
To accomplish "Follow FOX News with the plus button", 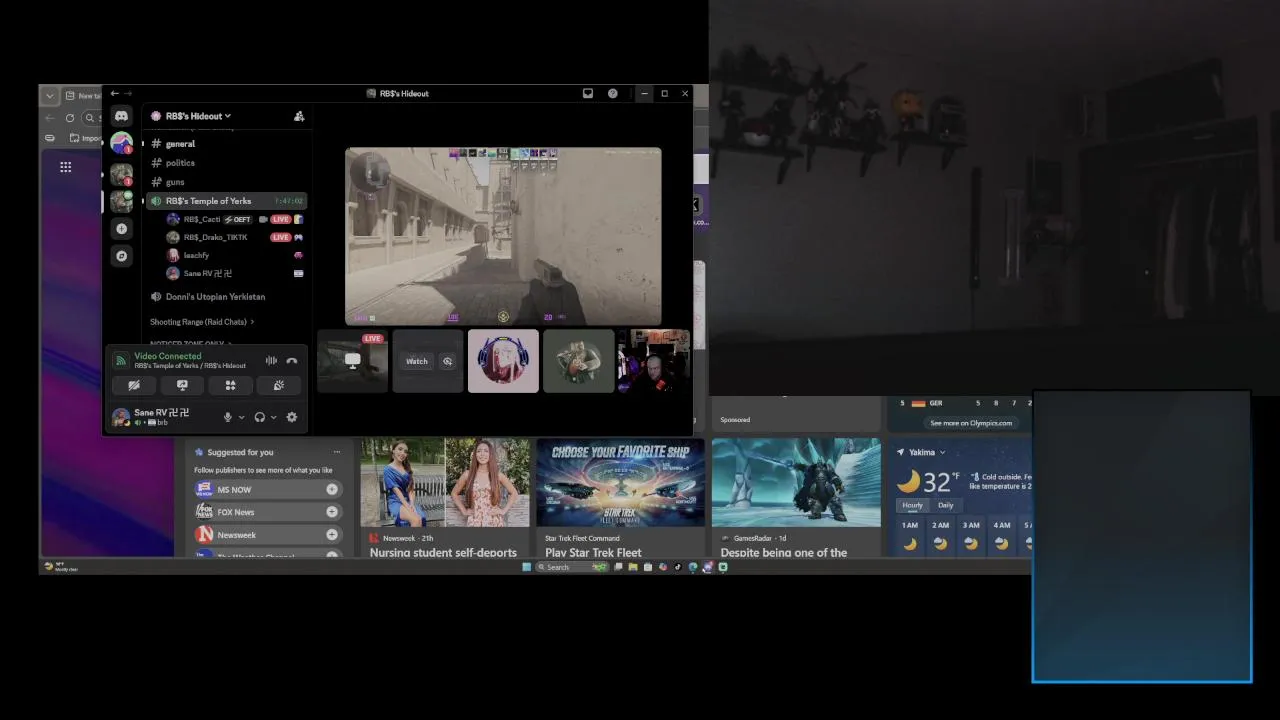I will pyautogui.click(x=332, y=512).
